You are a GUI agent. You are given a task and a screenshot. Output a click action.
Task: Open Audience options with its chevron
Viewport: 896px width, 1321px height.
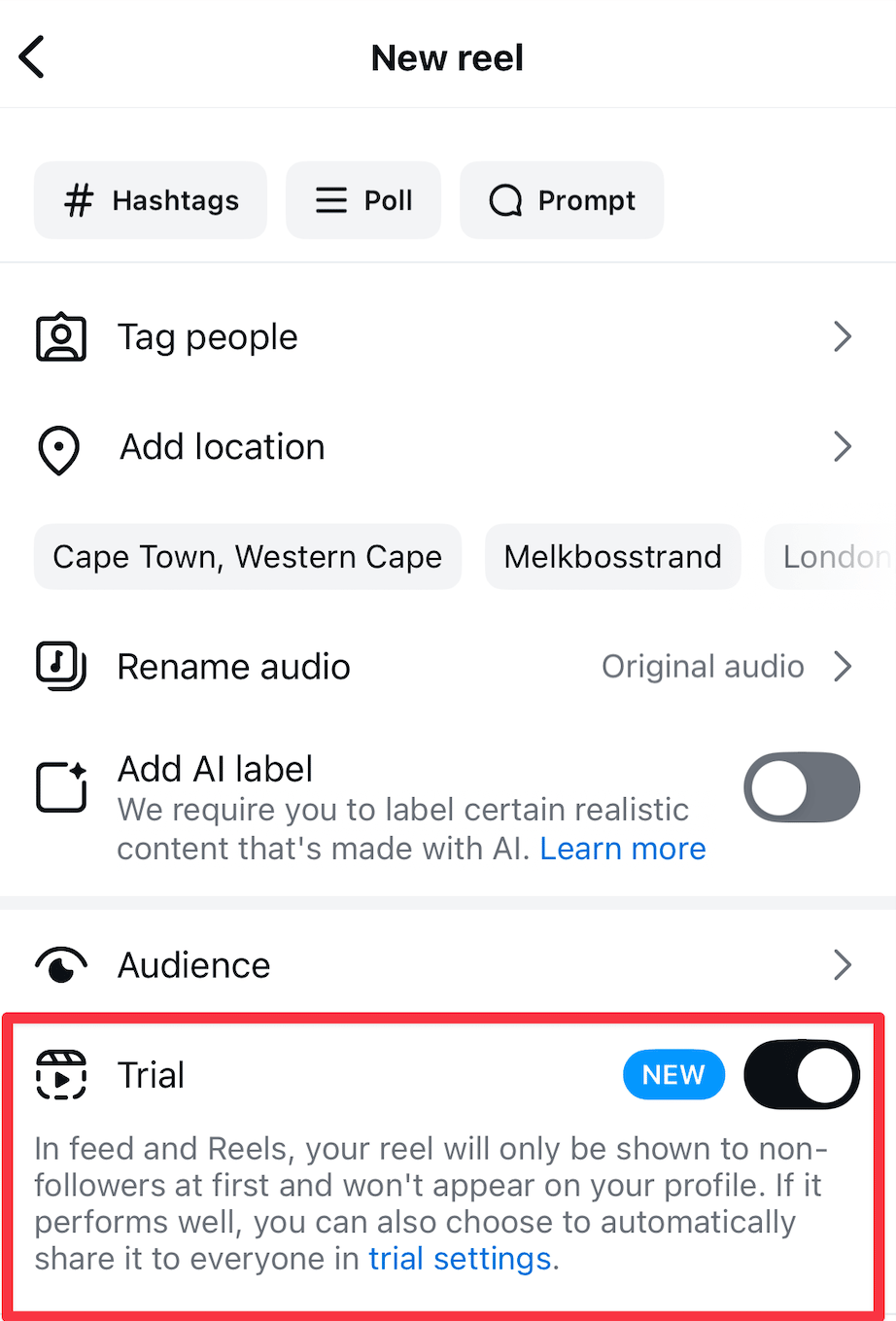843,965
